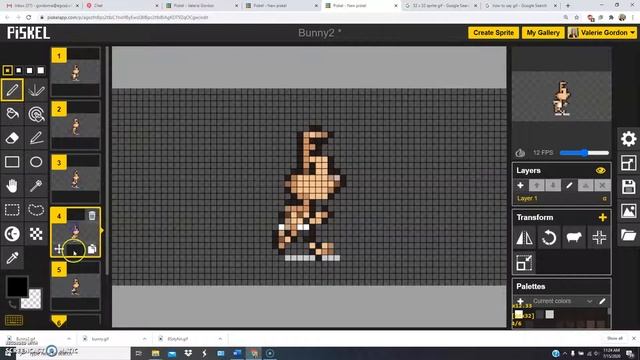Select the Pen tool
Screen dimensions: 640x360
(x=12, y=90)
